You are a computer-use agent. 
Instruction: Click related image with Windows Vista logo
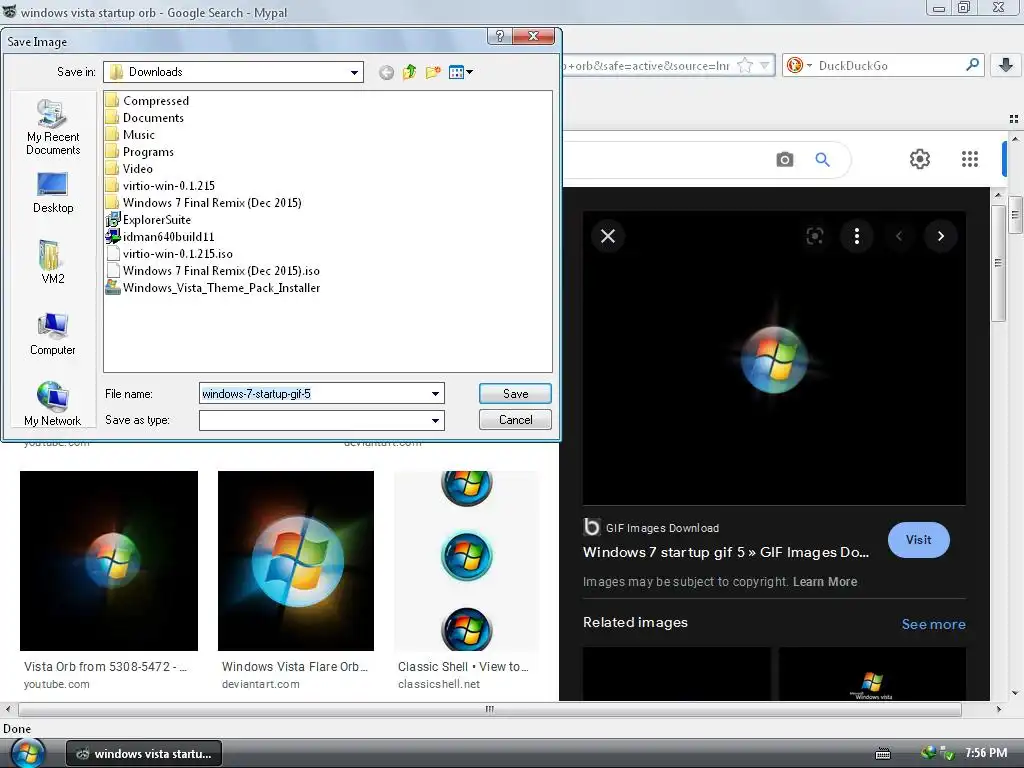(872, 674)
